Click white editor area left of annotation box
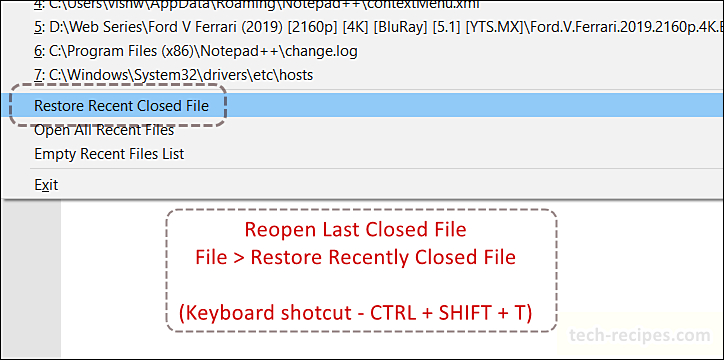Viewport: 724px width, 360px height. coord(113,277)
